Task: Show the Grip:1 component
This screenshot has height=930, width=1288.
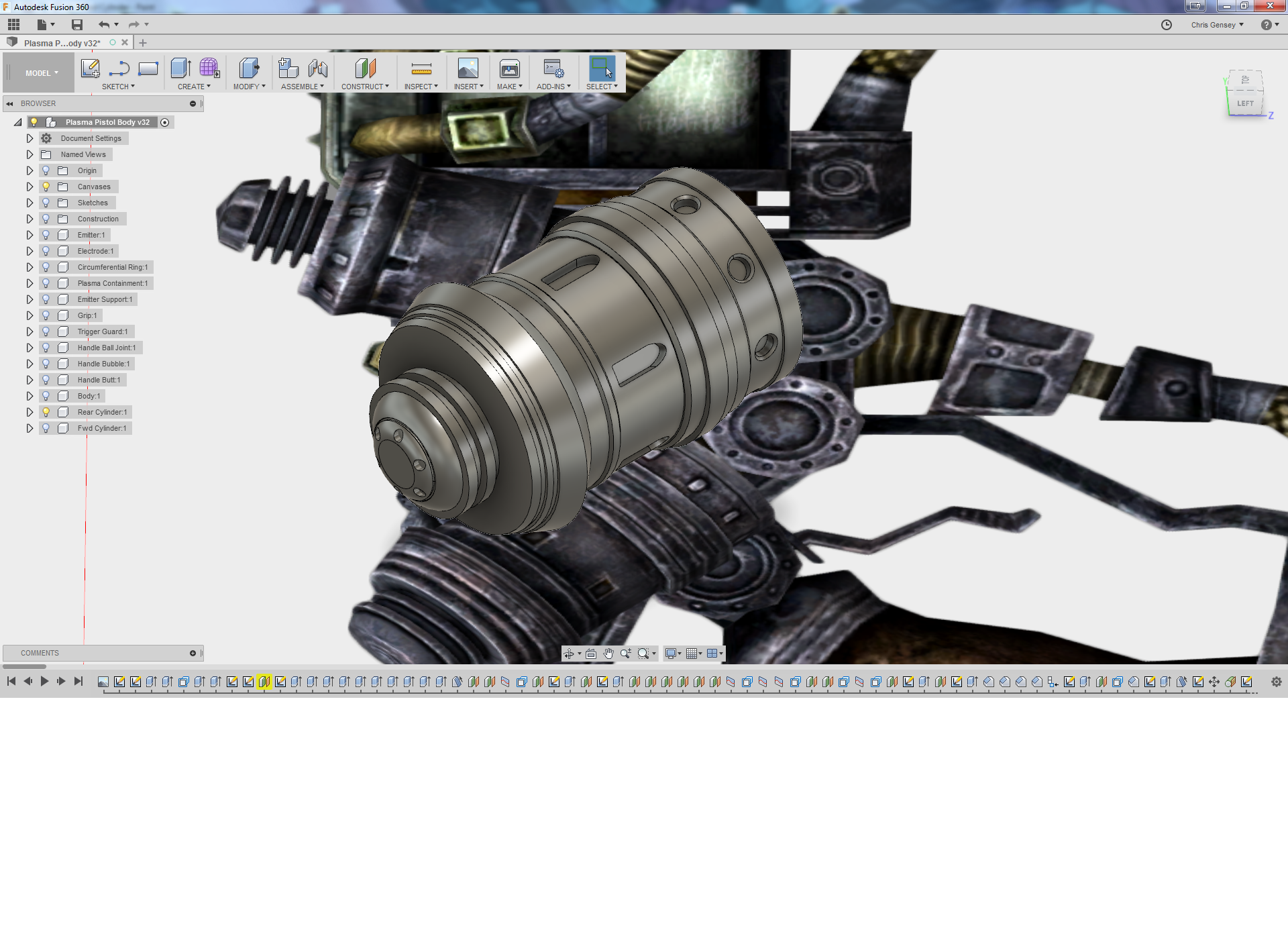Action: (46, 315)
